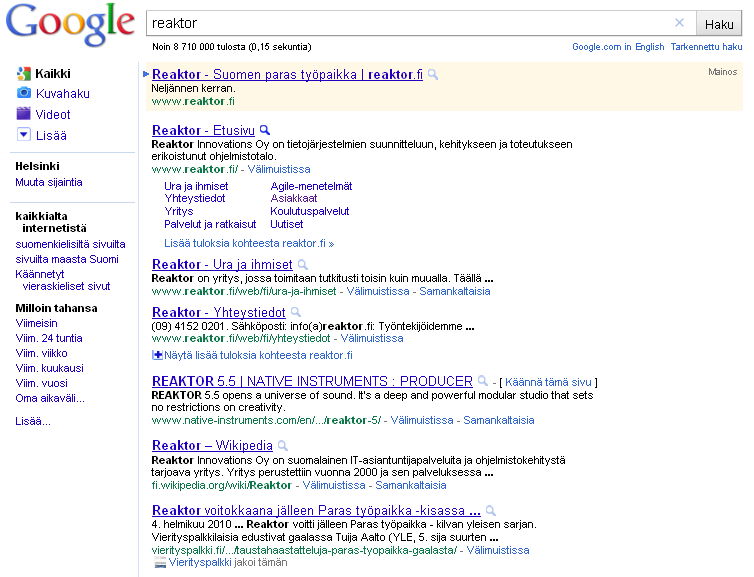Open Reaktor - Etusivu result

(203, 130)
